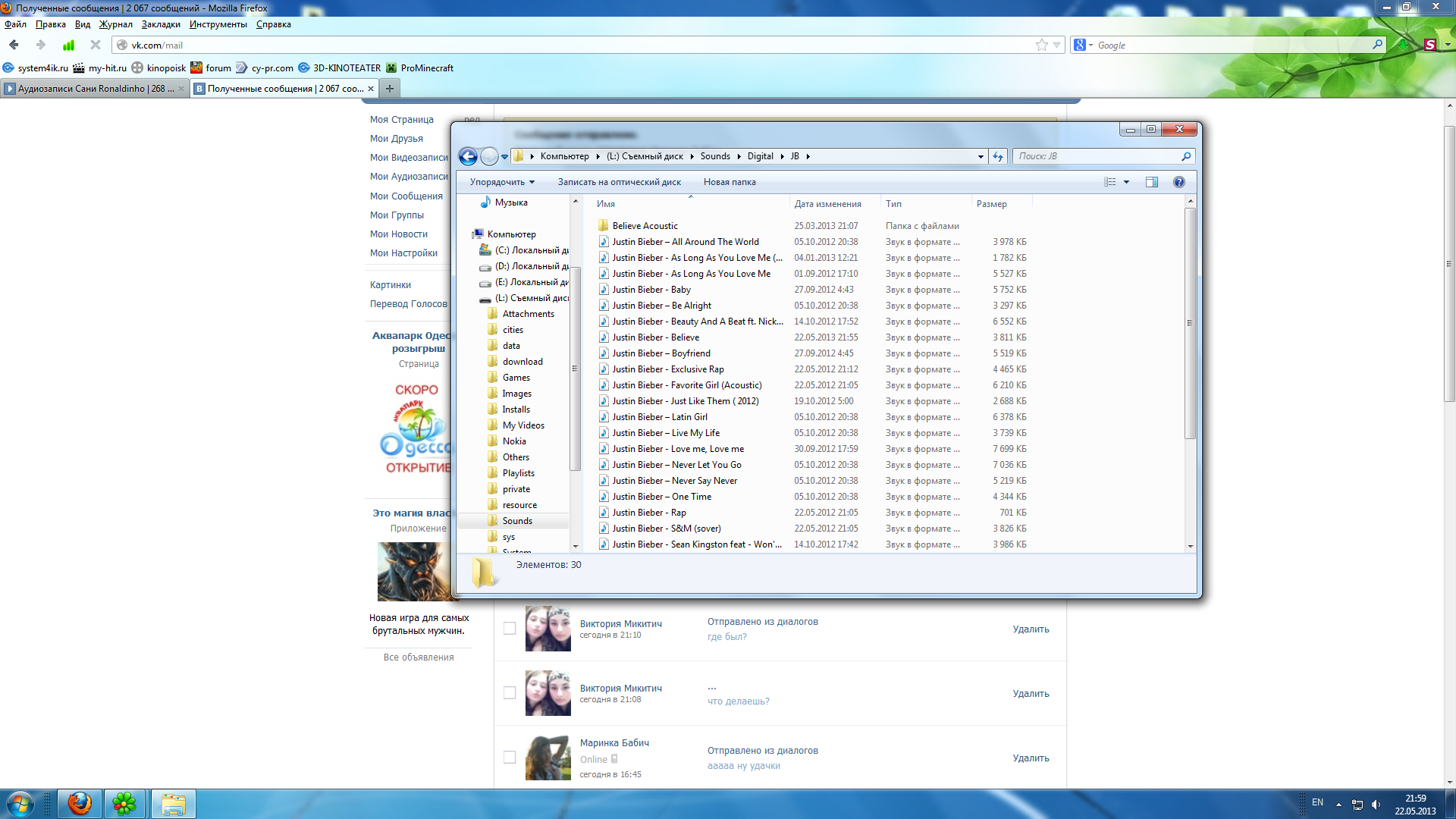This screenshot has width=1456, height=819.
Task: Click change view icon in Explorer toolbar
Action: coord(1110,182)
